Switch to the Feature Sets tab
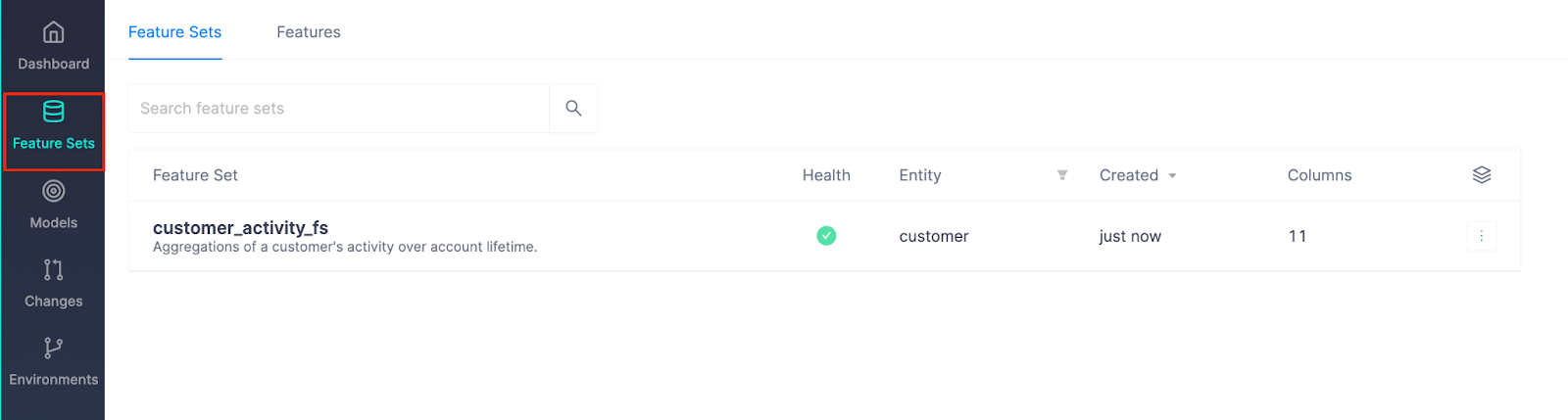This screenshot has width=1568, height=420. tap(174, 32)
